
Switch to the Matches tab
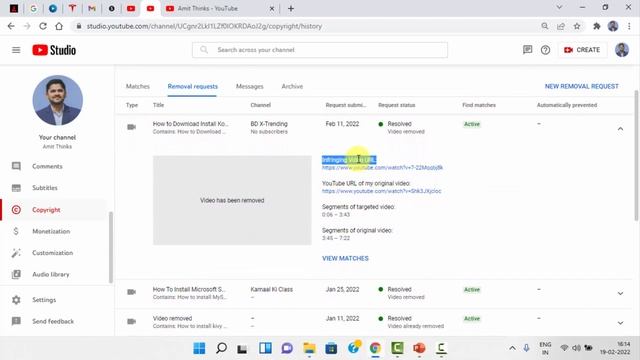pos(138,87)
